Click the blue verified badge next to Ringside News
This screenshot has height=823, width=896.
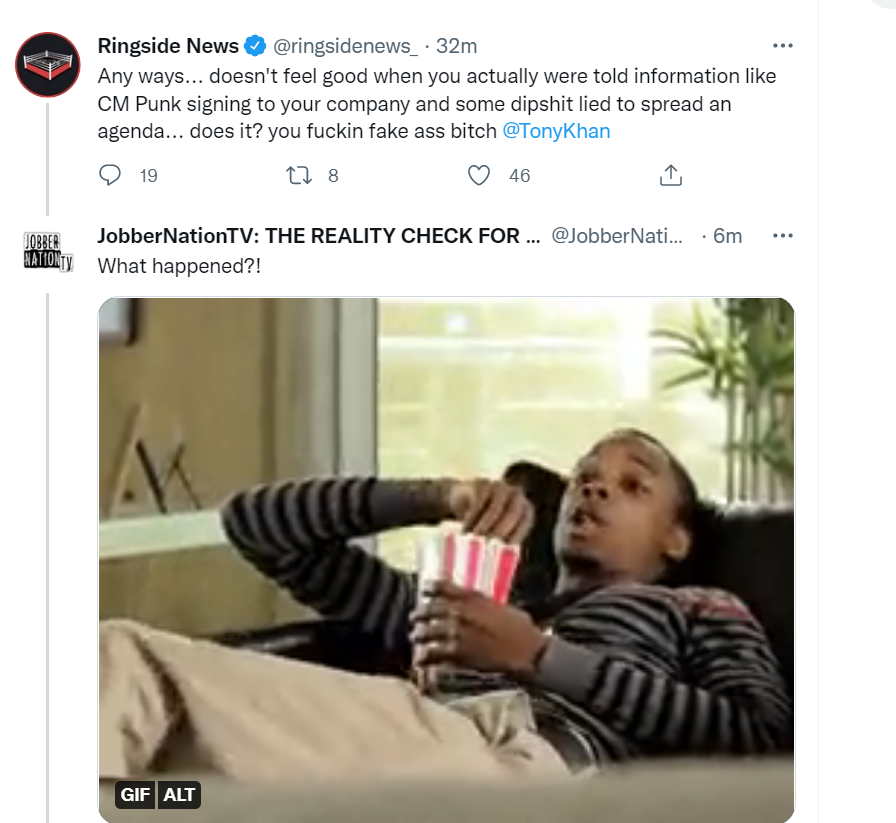[255, 46]
